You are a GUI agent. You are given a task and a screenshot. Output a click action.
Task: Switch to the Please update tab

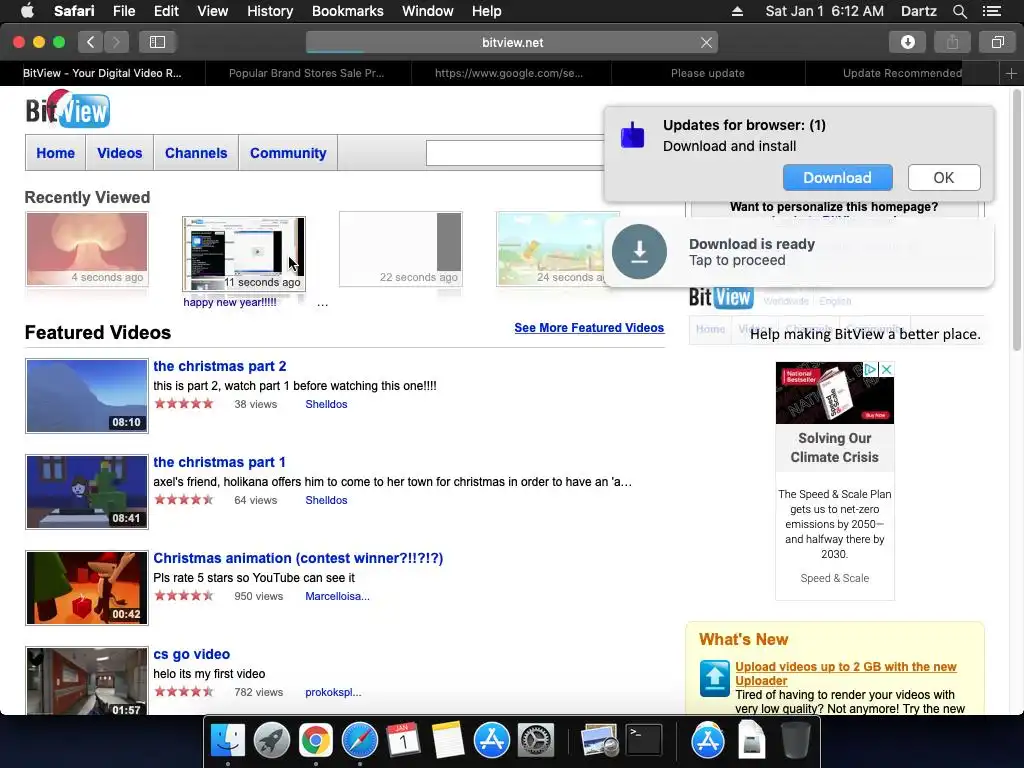click(707, 73)
